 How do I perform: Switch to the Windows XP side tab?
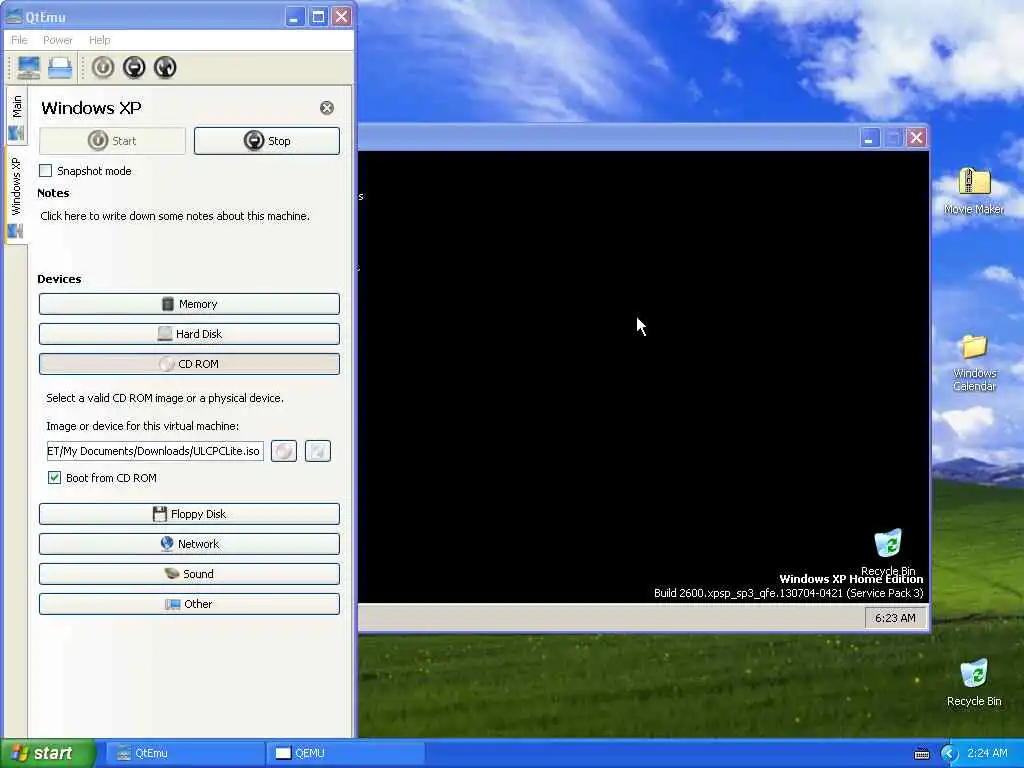16,195
